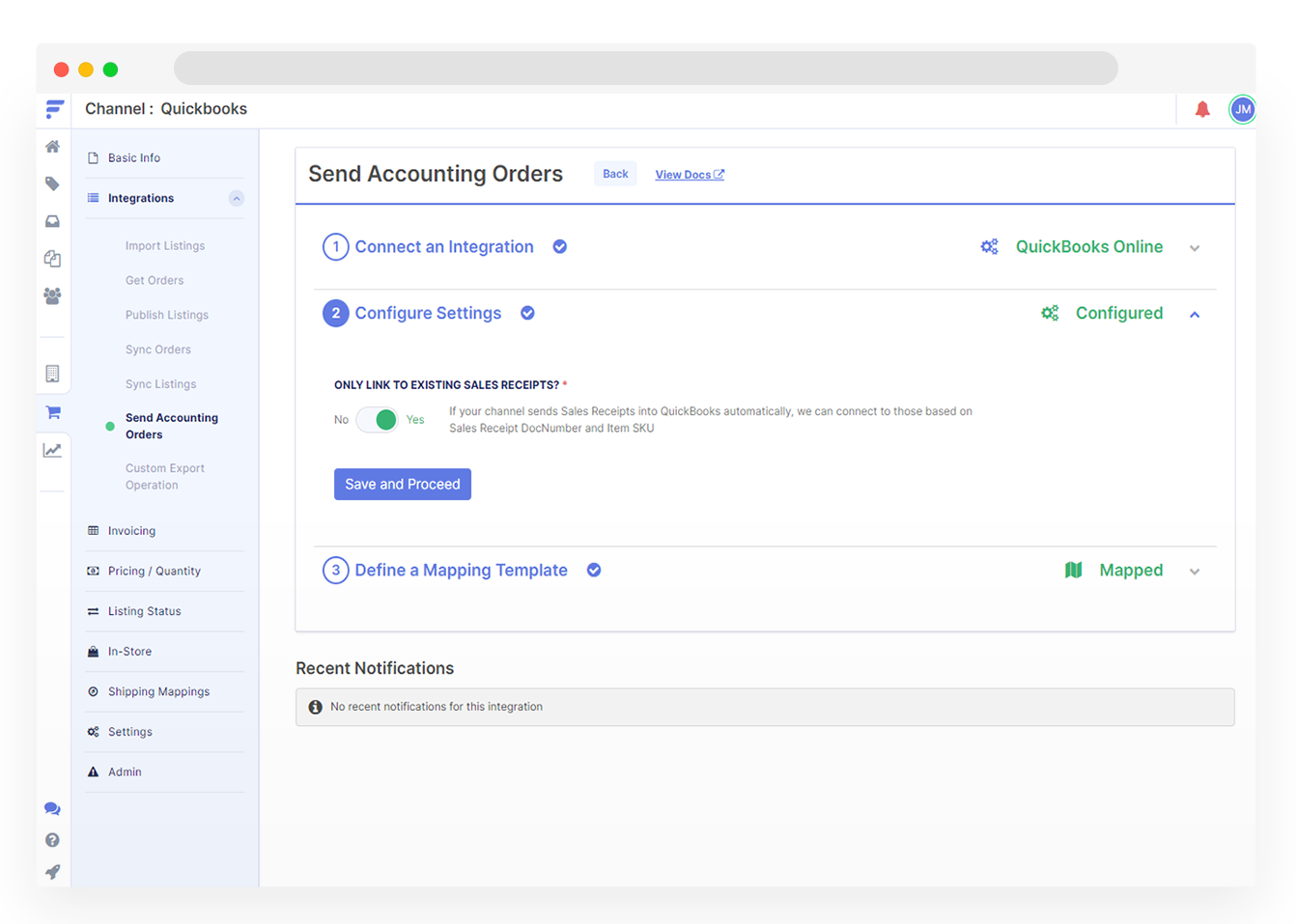
Task: Collapse the Configure Settings chevron
Action: click(1195, 315)
